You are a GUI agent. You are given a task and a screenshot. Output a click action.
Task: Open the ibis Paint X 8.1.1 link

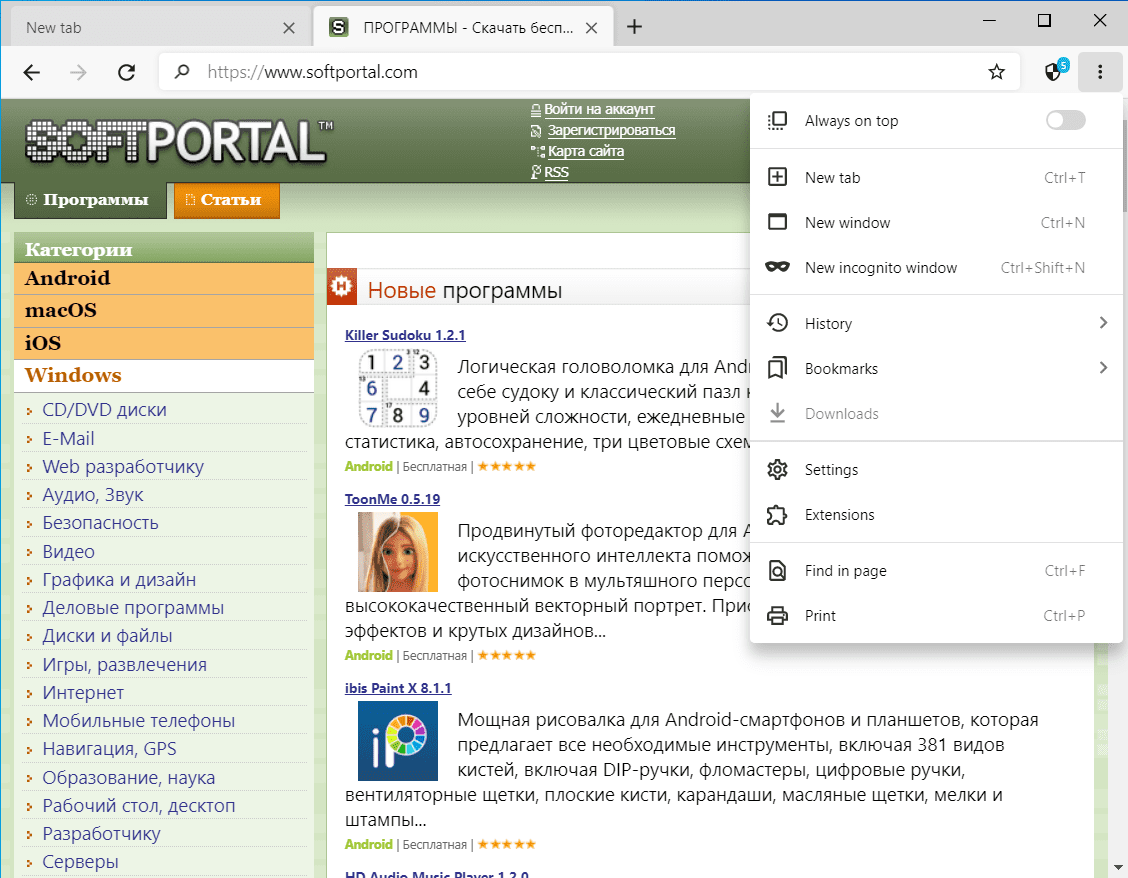click(x=398, y=689)
